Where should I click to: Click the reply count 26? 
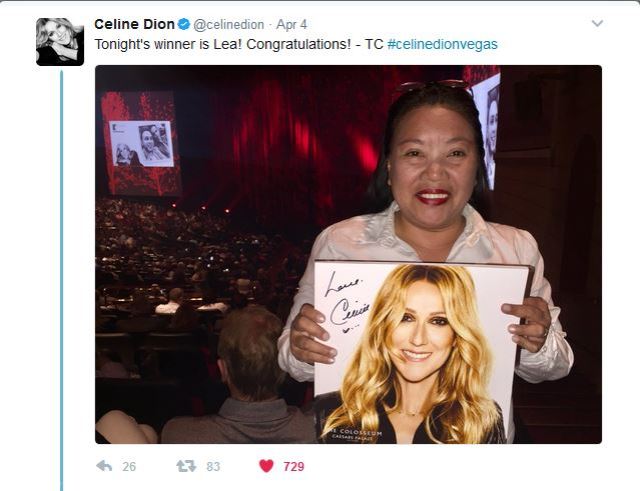pyautogui.click(x=129, y=466)
